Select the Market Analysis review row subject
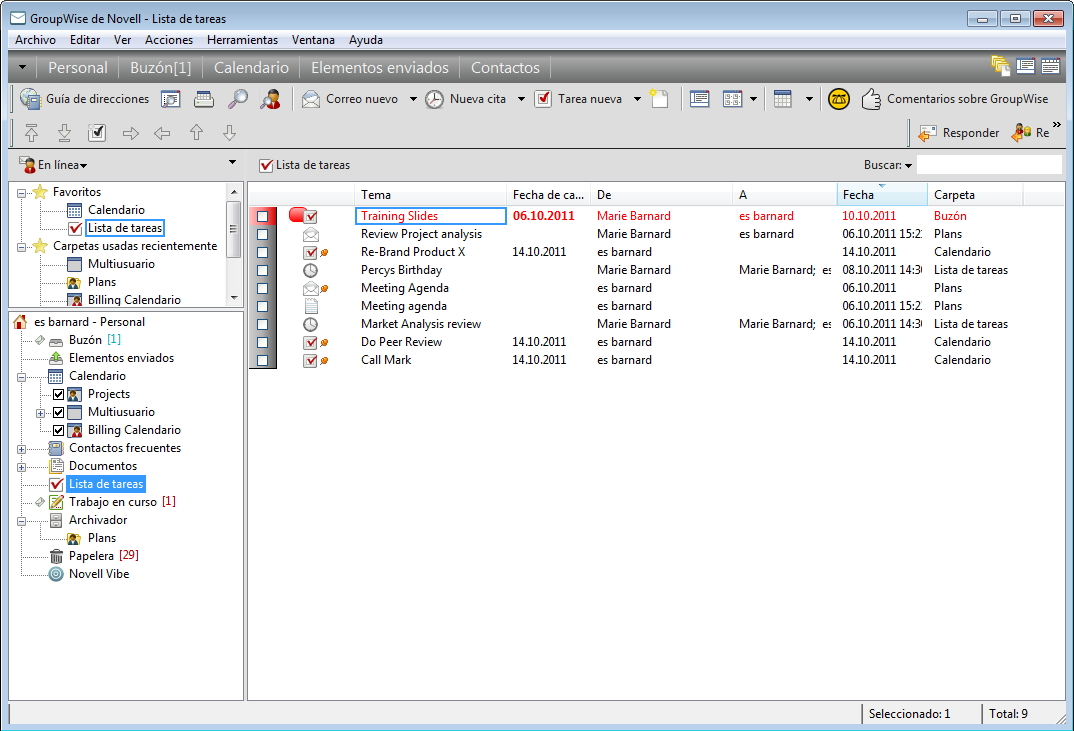The height and width of the screenshot is (731, 1074). point(421,324)
